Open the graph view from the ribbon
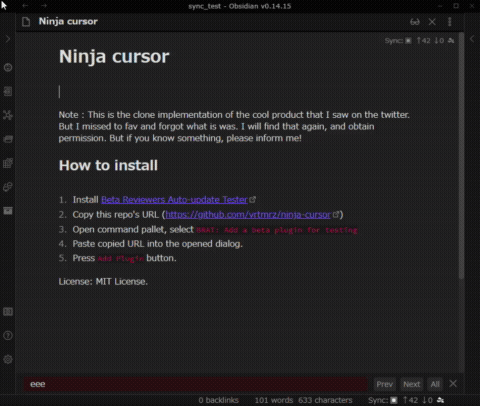The image size is (480, 406). [8, 115]
